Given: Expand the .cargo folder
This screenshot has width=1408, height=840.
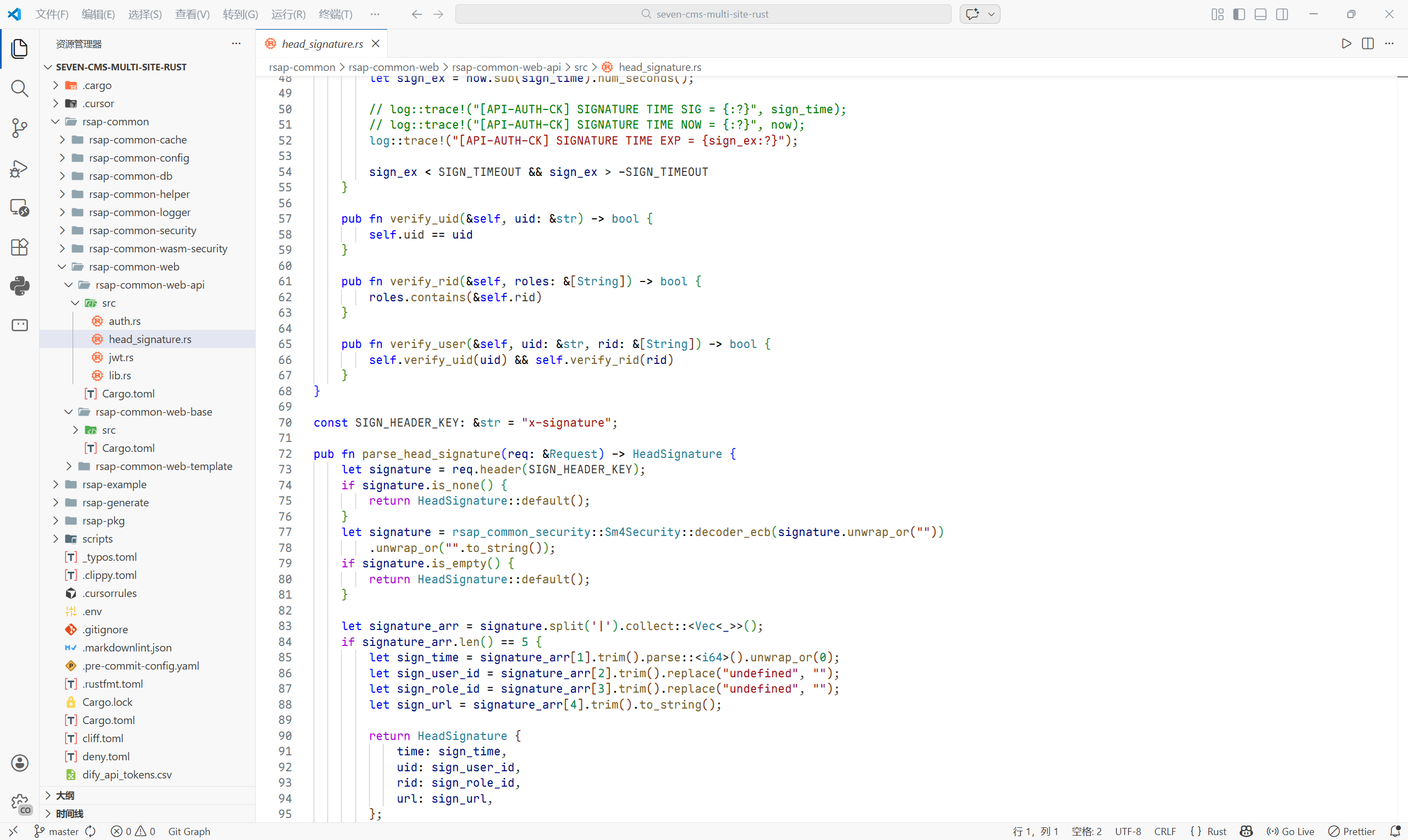Looking at the screenshot, I should pyautogui.click(x=56, y=85).
